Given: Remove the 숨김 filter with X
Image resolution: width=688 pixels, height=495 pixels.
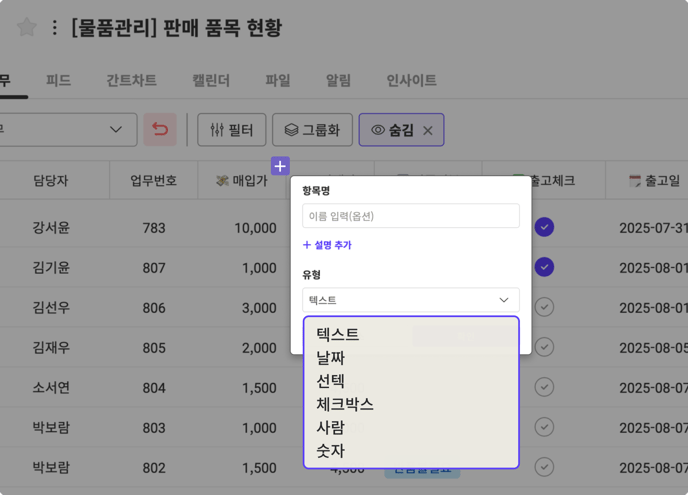Looking at the screenshot, I should pyautogui.click(x=428, y=130).
